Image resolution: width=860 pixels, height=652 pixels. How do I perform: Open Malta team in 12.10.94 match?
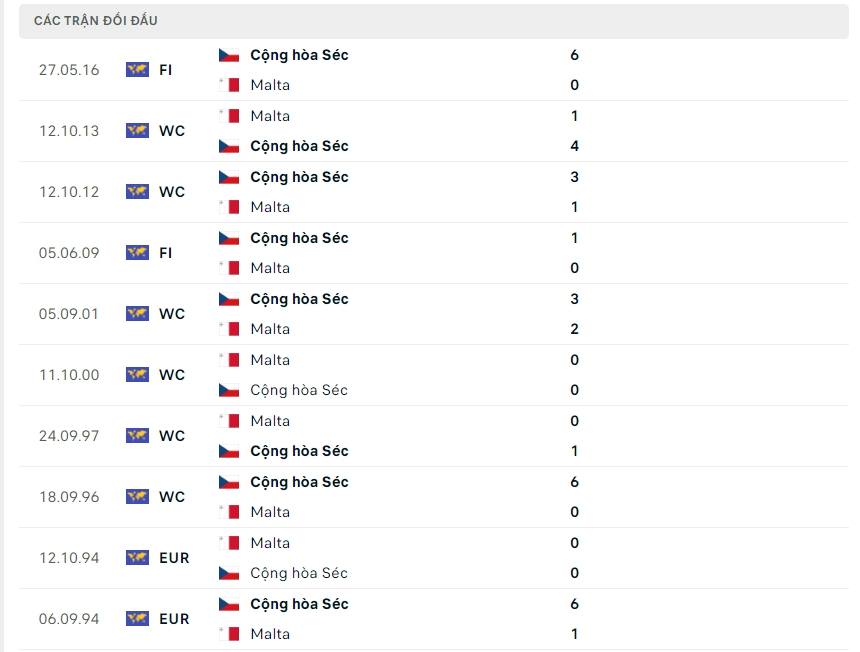[x=270, y=543]
